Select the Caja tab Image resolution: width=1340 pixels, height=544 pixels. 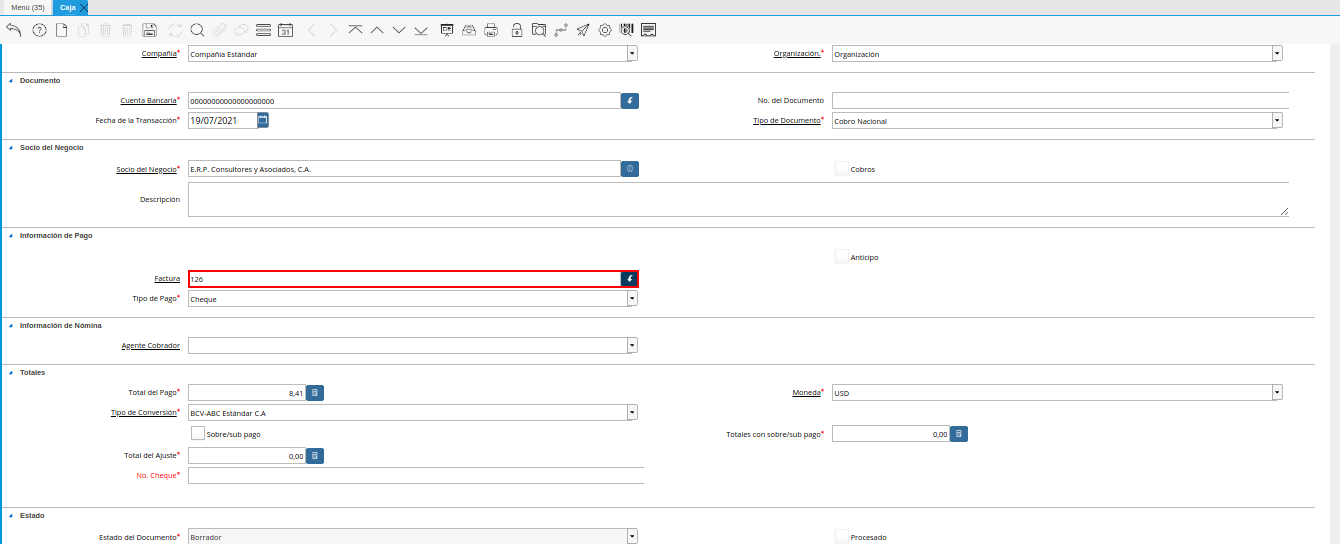[x=67, y=7]
